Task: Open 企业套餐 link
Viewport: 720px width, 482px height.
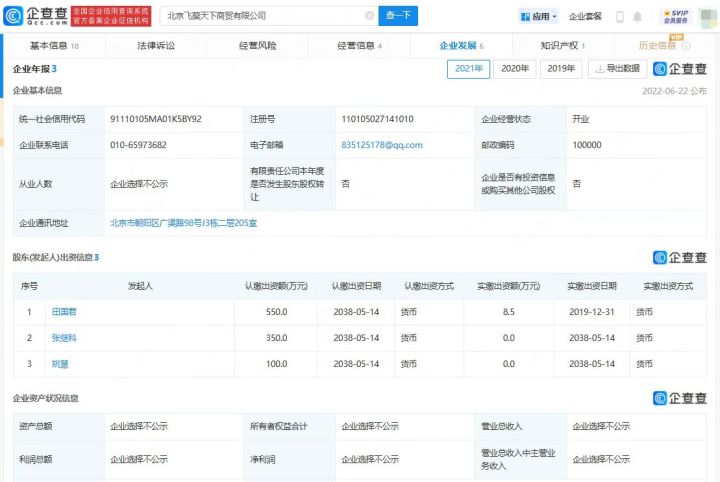Action: [585, 17]
